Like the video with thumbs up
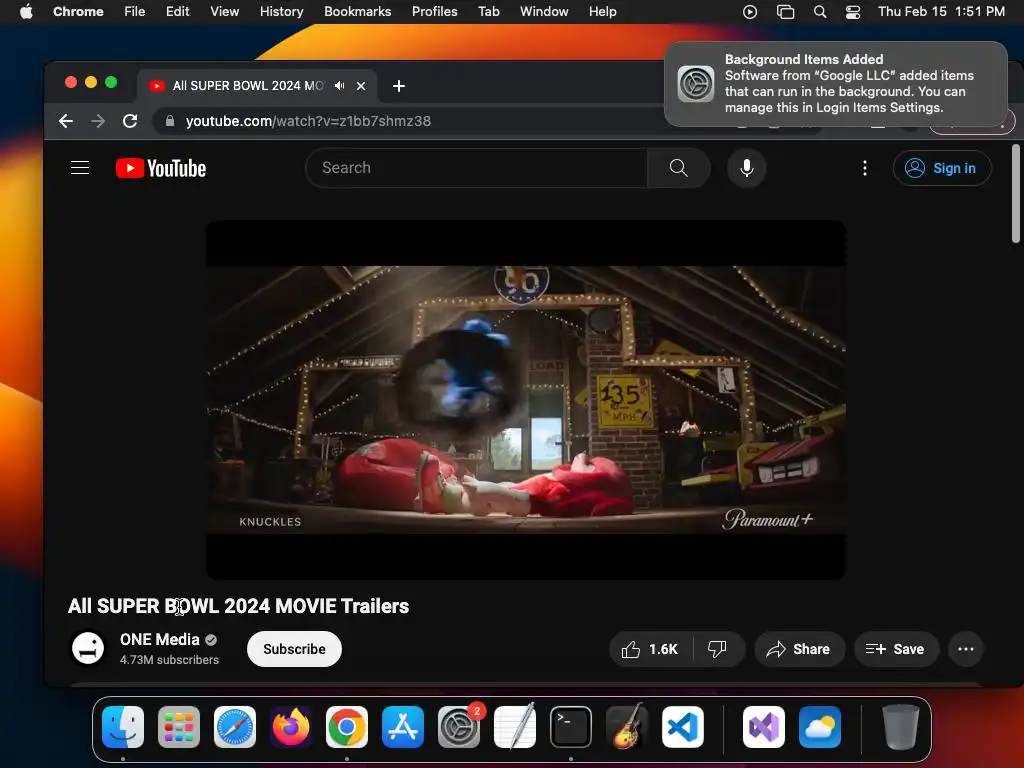This screenshot has height=768, width=1024. coord(650,649)
